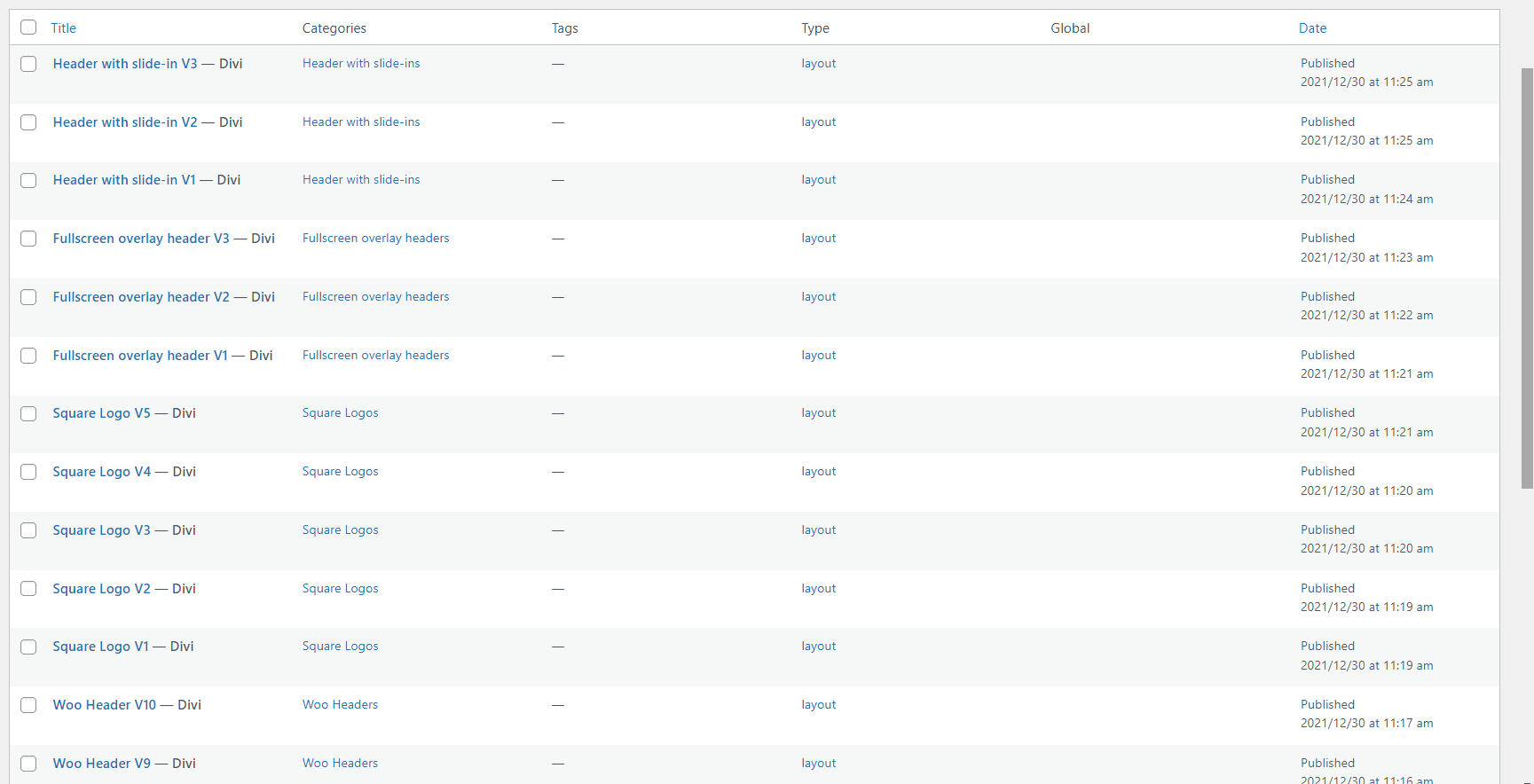Filter by Fullscreen overlay headers category for V1
The height and width of the screenshot is (784, 1534).
coord(375,356)
